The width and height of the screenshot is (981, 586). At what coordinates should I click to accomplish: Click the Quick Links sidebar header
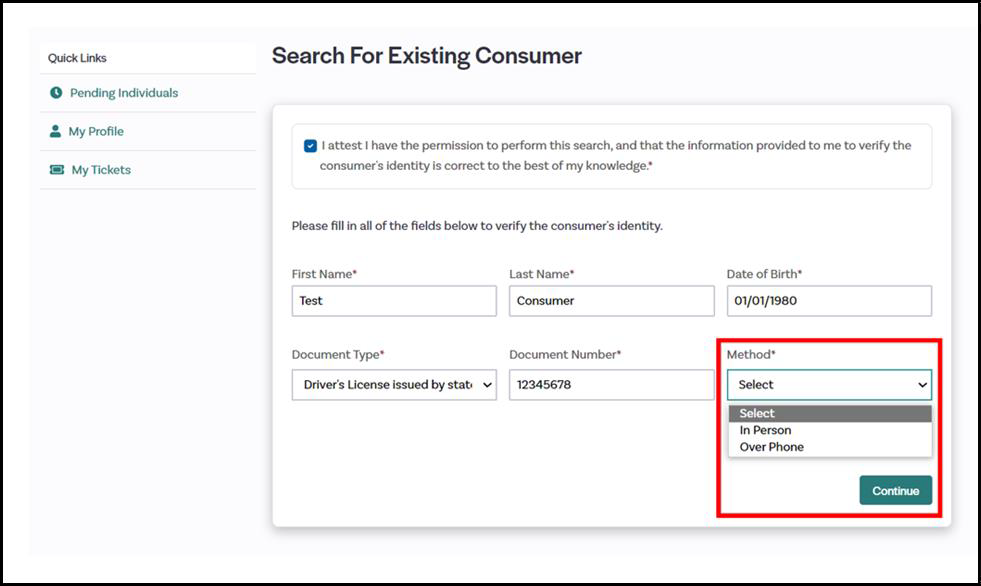tap(77, 58)
